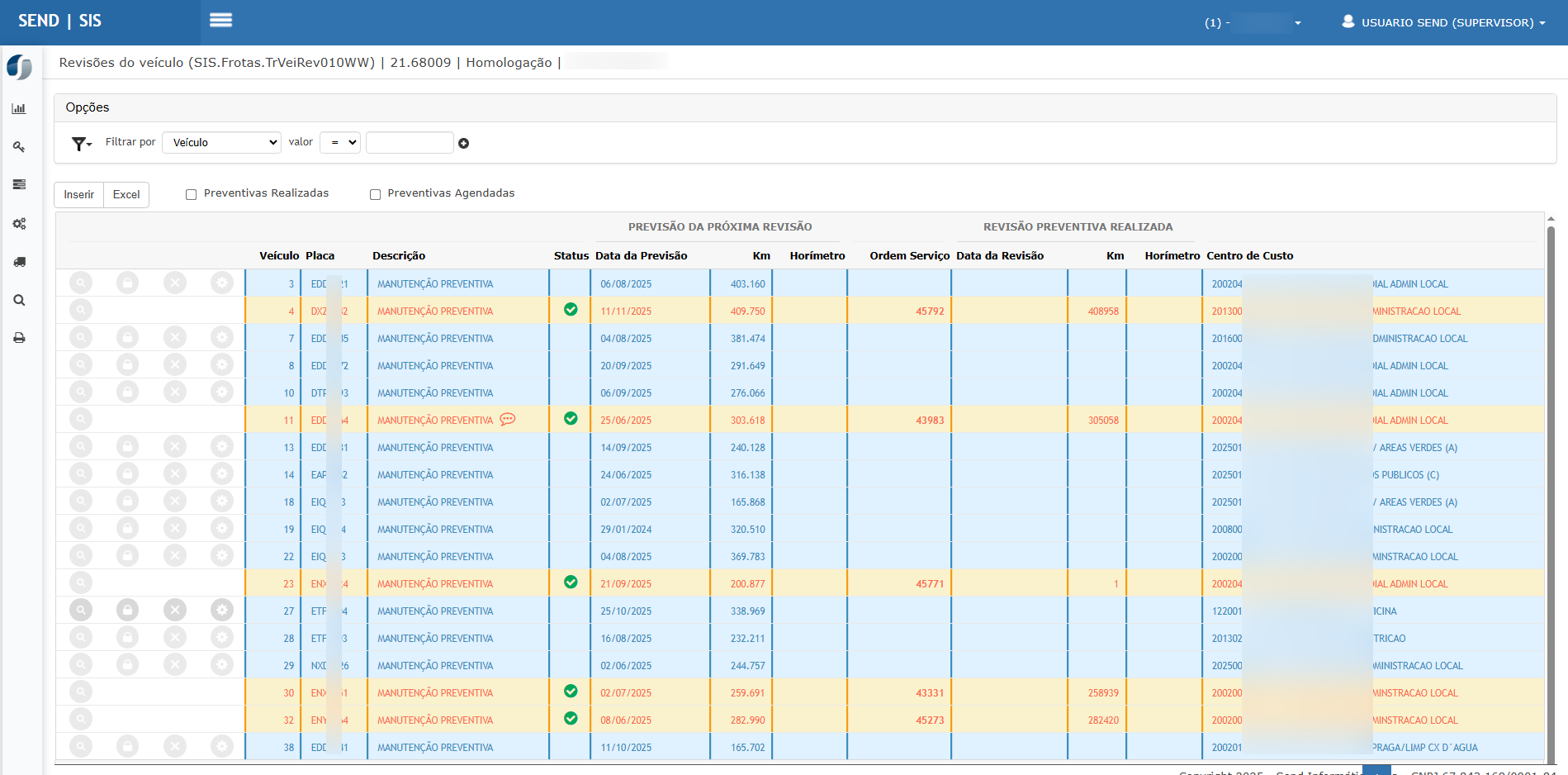
Task: Open the comment bubble on vehicle 11 row
Action: (508, 420)
